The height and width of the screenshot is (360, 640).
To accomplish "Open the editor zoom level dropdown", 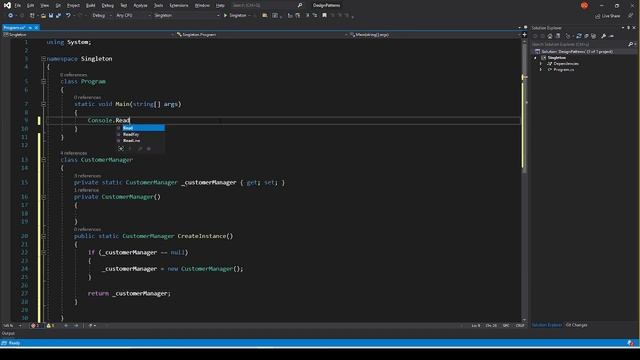I will pos(12,326).
